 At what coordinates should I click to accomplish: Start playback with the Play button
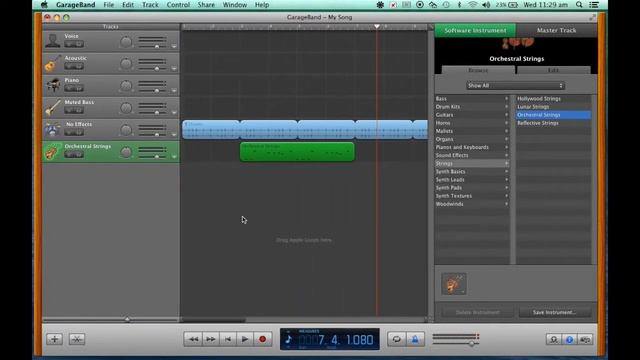(245, 339)
